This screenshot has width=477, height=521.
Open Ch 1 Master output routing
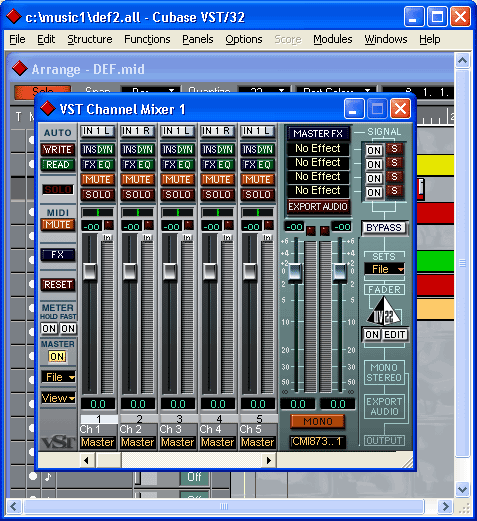(x=98, y=442)
